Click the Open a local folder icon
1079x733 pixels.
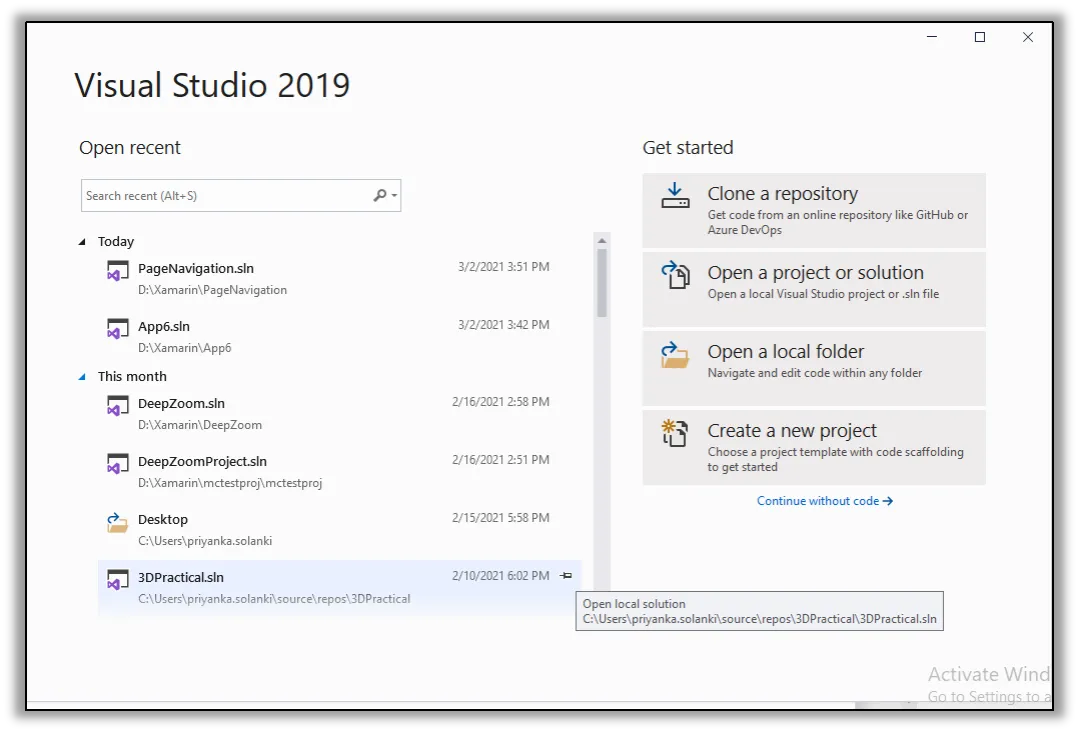675,355
